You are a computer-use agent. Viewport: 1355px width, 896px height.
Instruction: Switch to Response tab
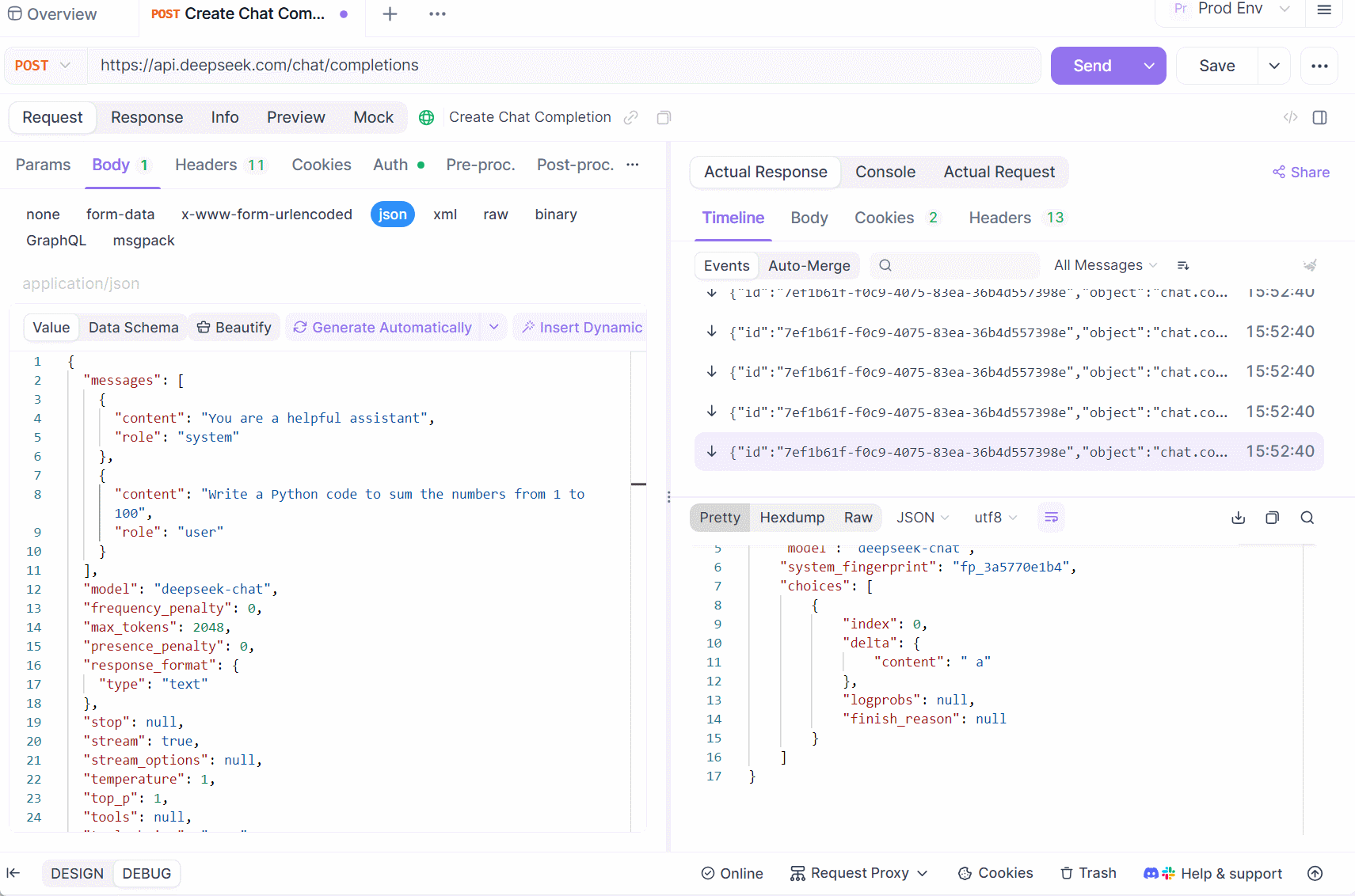[x=147, y=117]
